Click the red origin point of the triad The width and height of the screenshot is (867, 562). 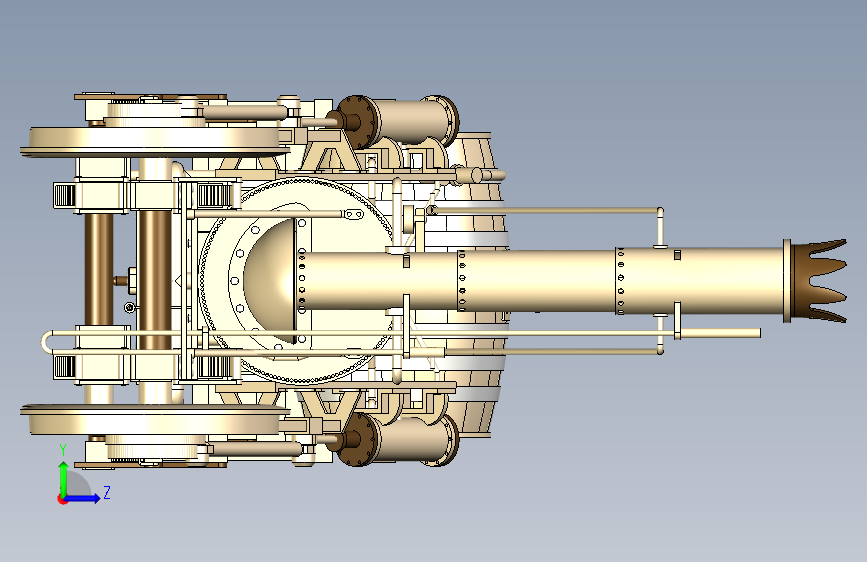(x=61, y=499)
